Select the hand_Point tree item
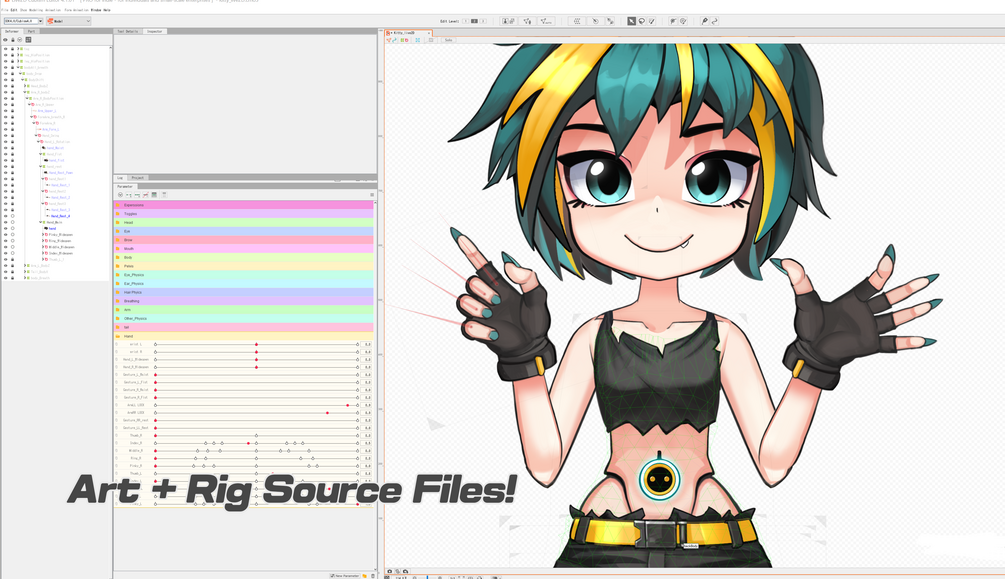 coord(55,147)
